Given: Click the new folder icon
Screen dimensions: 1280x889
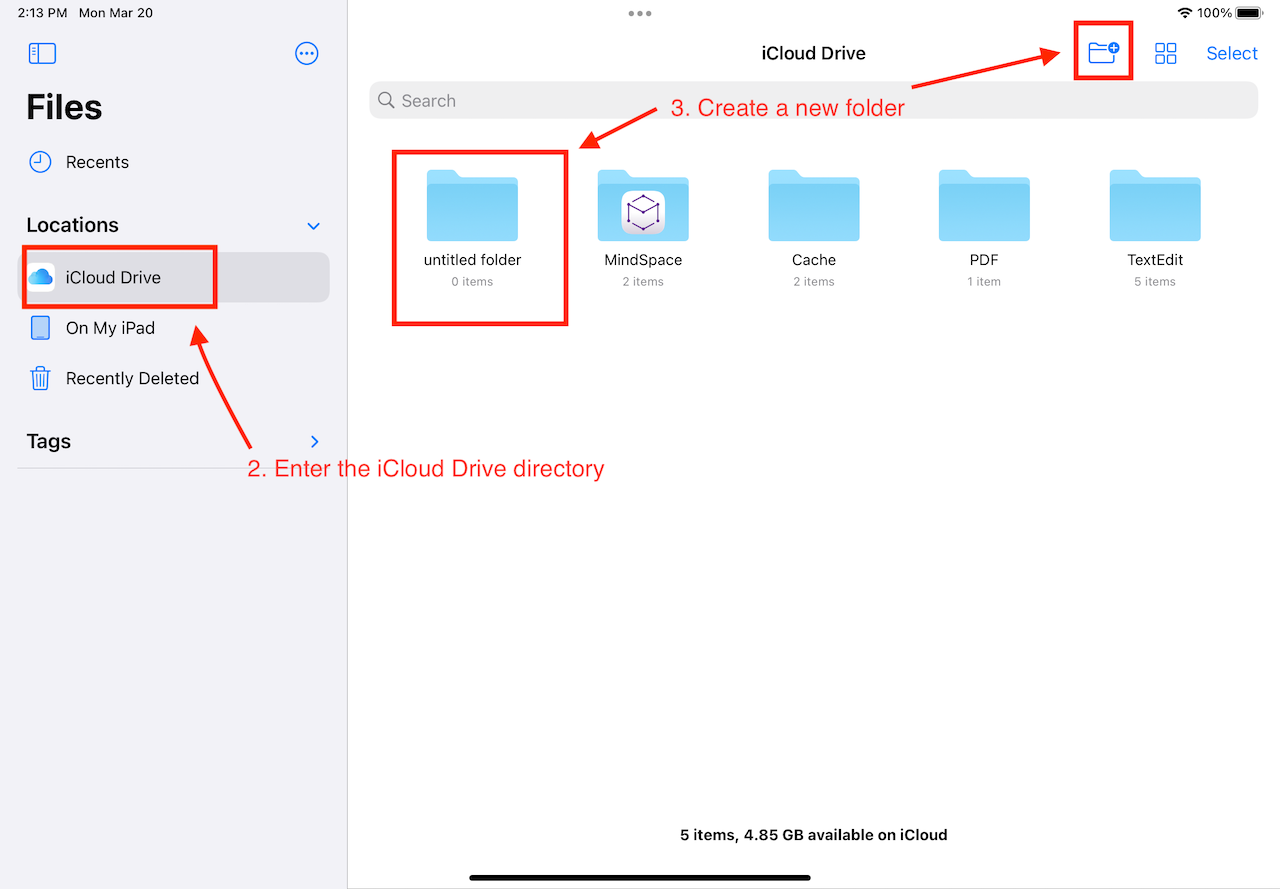Looking at the screenshot, I should pyautogui.click(x=1103, y=53).
